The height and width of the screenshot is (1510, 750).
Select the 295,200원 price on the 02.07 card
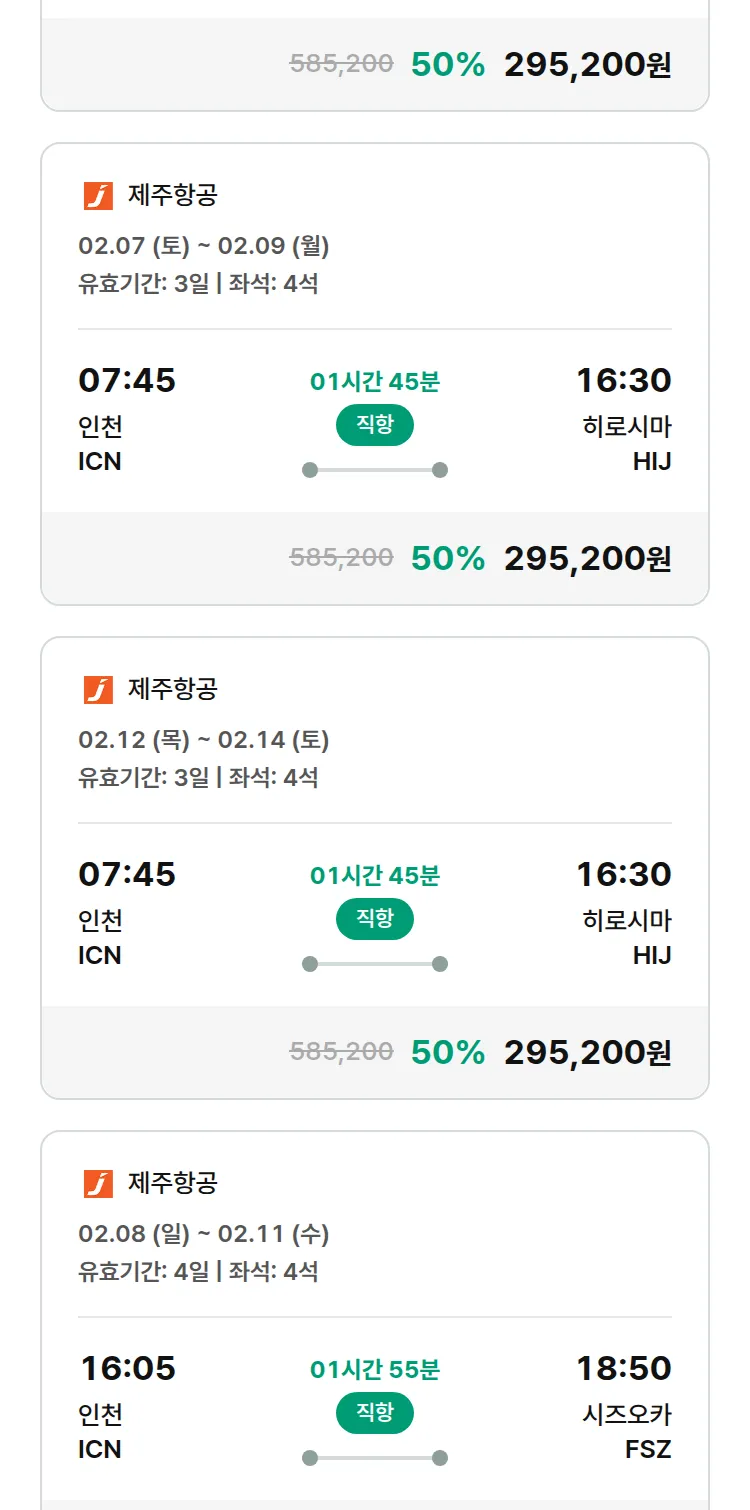click(x=587, y=558)
